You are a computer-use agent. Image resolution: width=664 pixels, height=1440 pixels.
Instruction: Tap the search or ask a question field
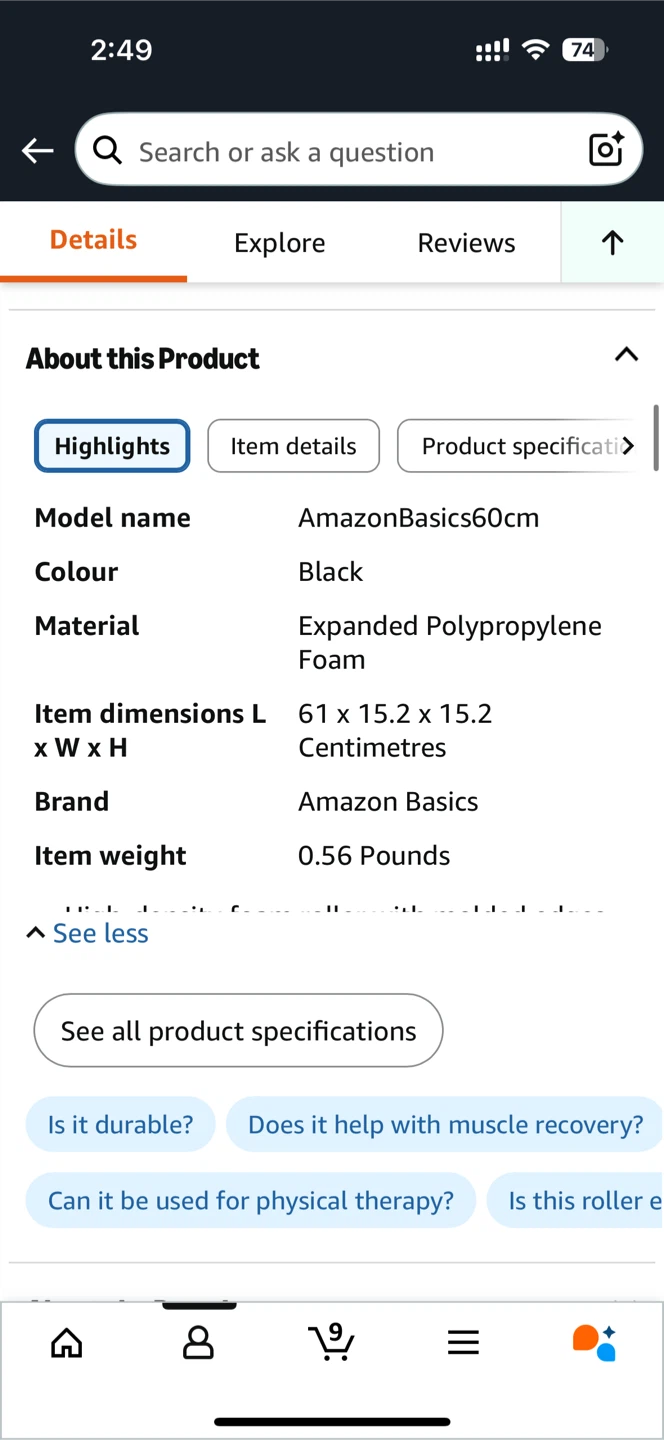pos(340,151)
